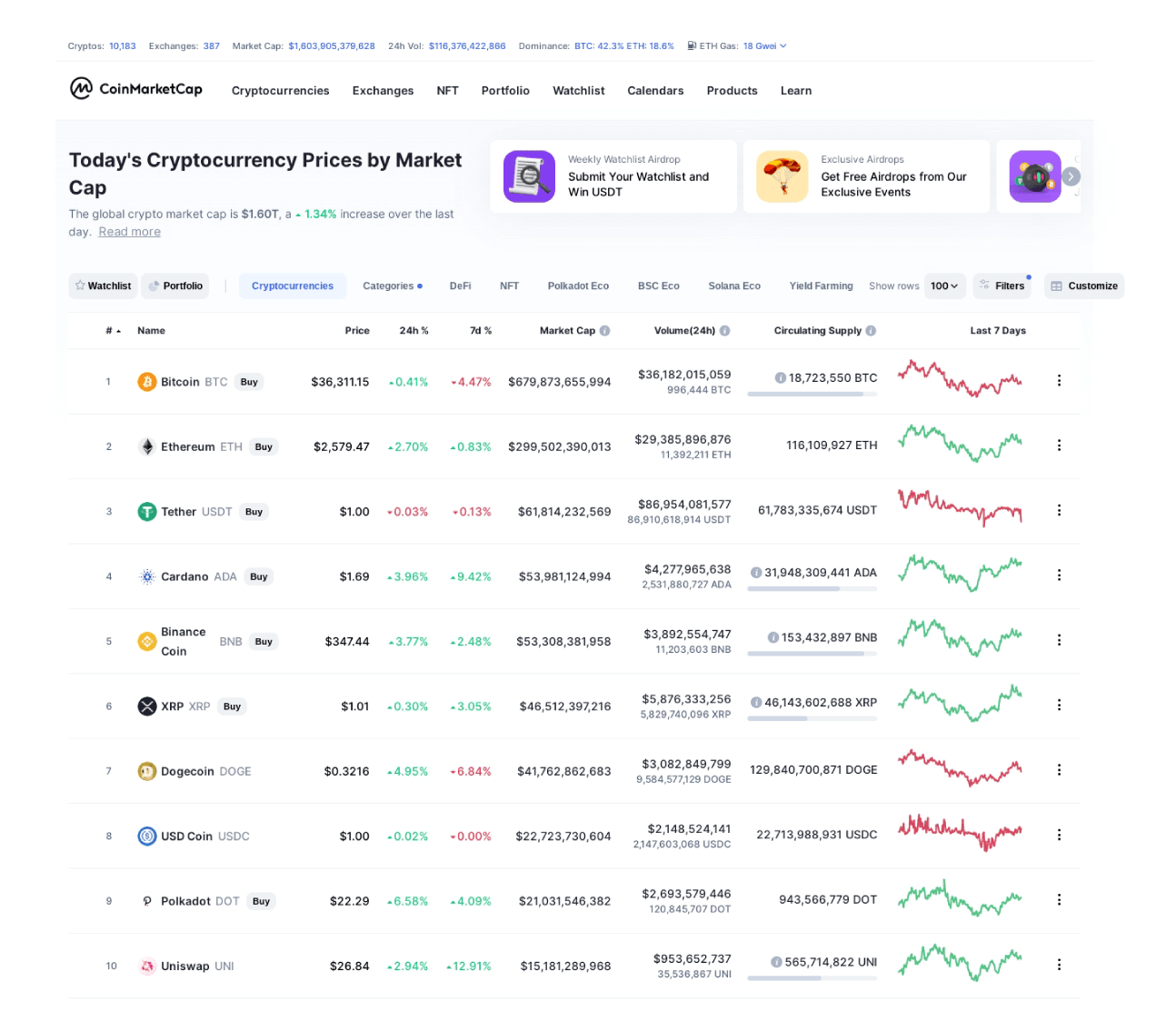
Task: Sort by the 24h % column header
Action: point(414,331)
